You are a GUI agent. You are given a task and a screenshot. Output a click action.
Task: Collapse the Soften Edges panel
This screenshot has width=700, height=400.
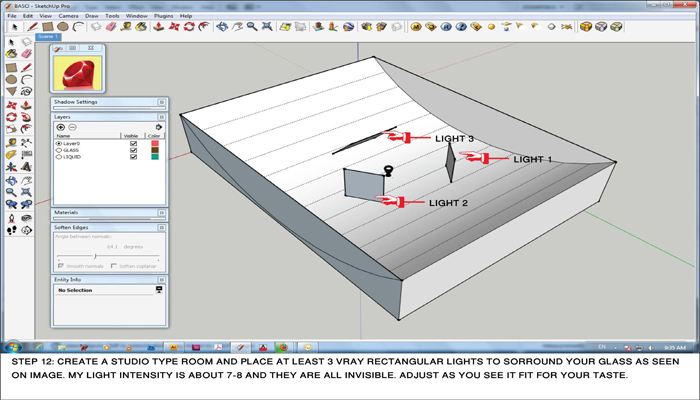pyautogui.click(x=161, y=228)
